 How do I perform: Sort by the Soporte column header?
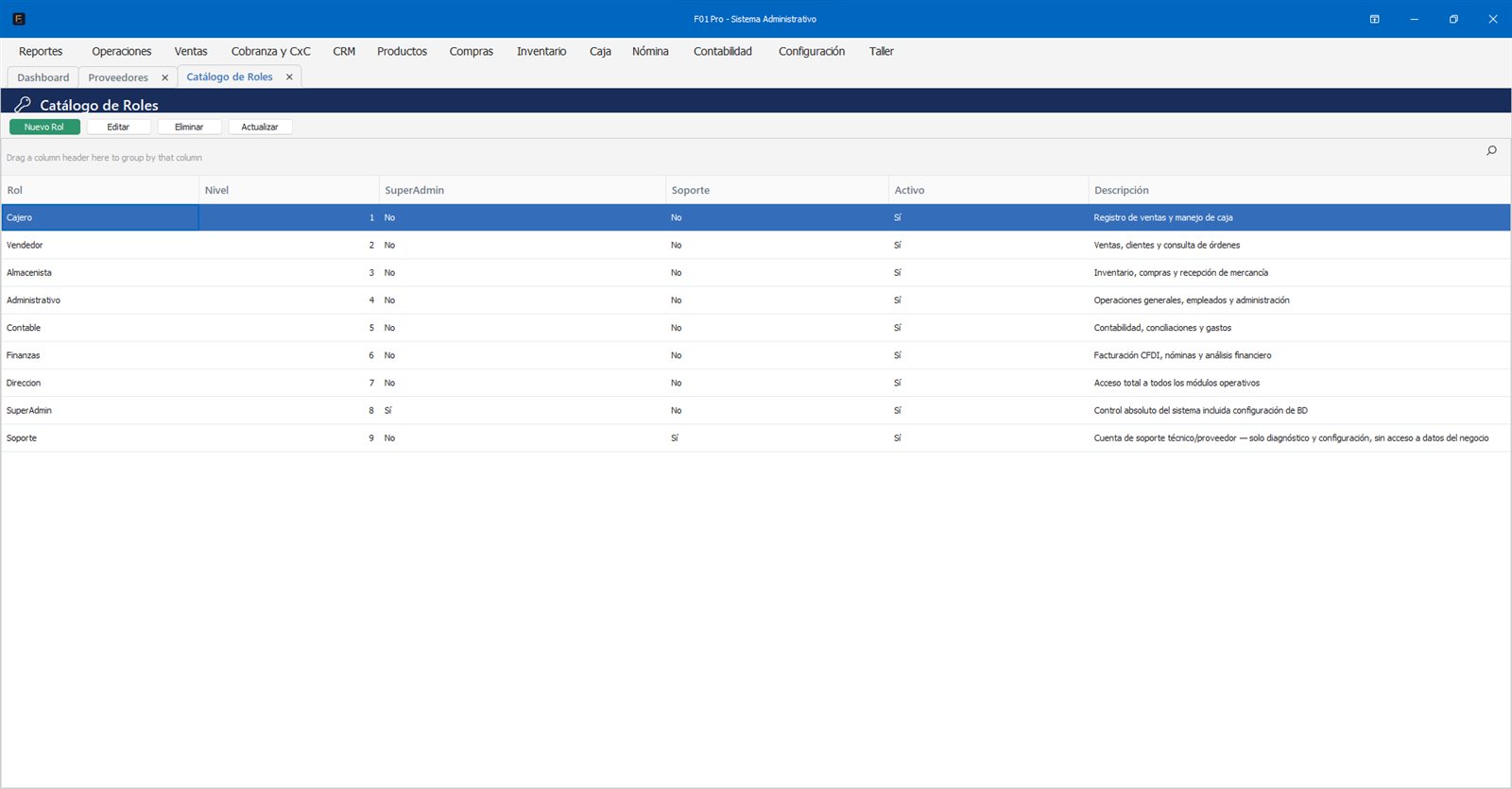pos(778,190)
